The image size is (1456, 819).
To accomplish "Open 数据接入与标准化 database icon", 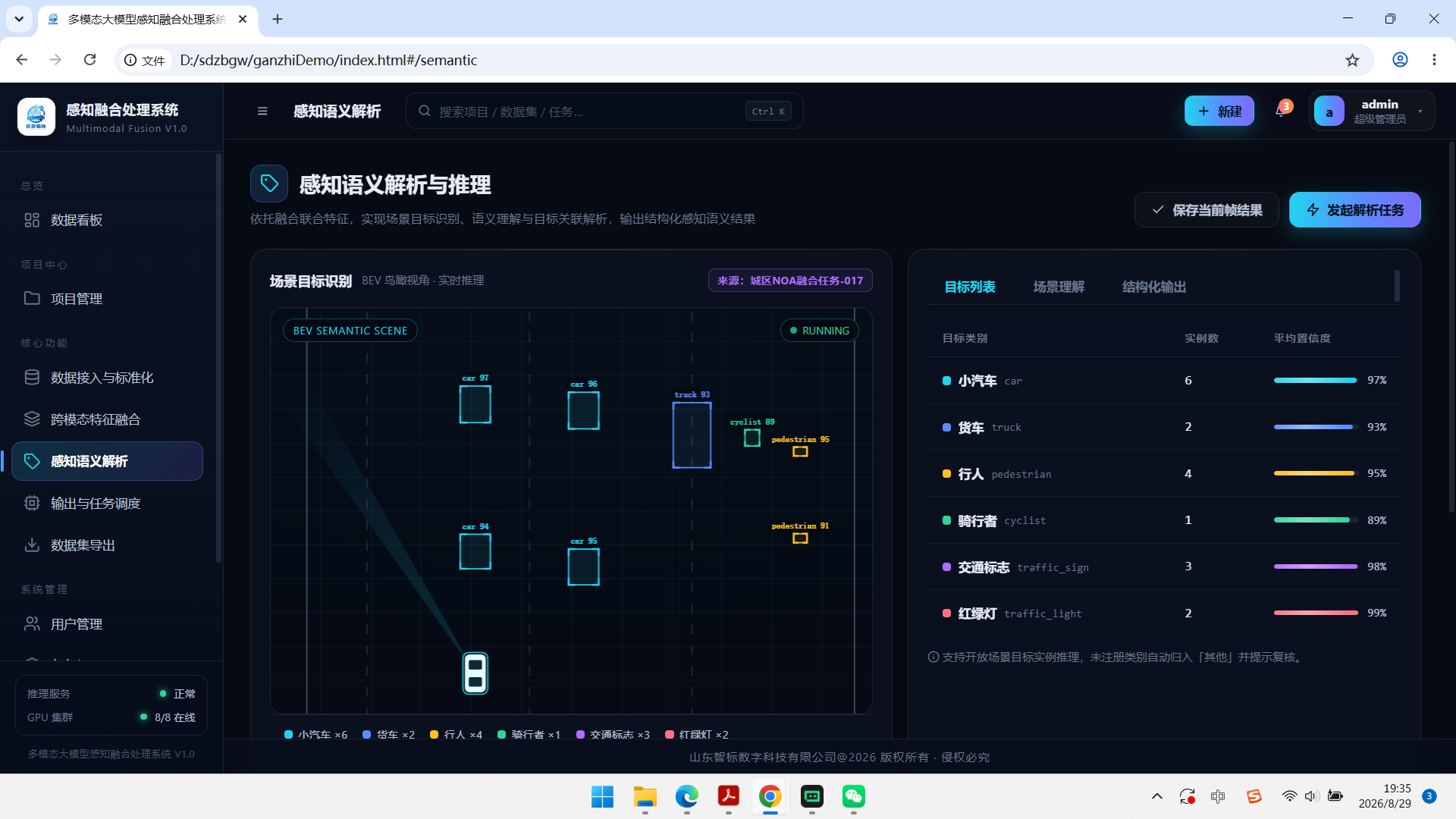I will [x=32, y=378].
